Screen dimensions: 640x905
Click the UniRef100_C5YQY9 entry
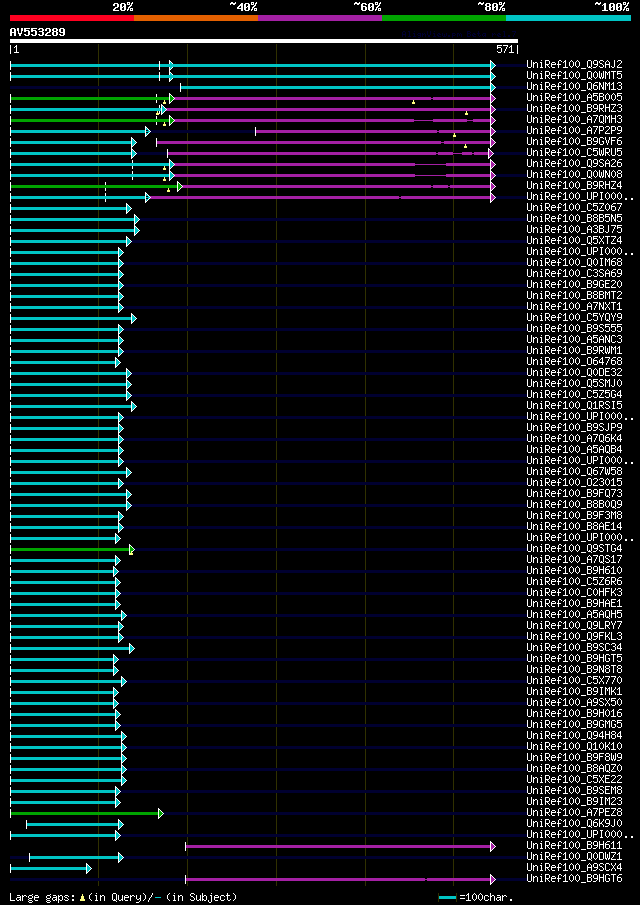pyautogui.click(x=575, y=317)
